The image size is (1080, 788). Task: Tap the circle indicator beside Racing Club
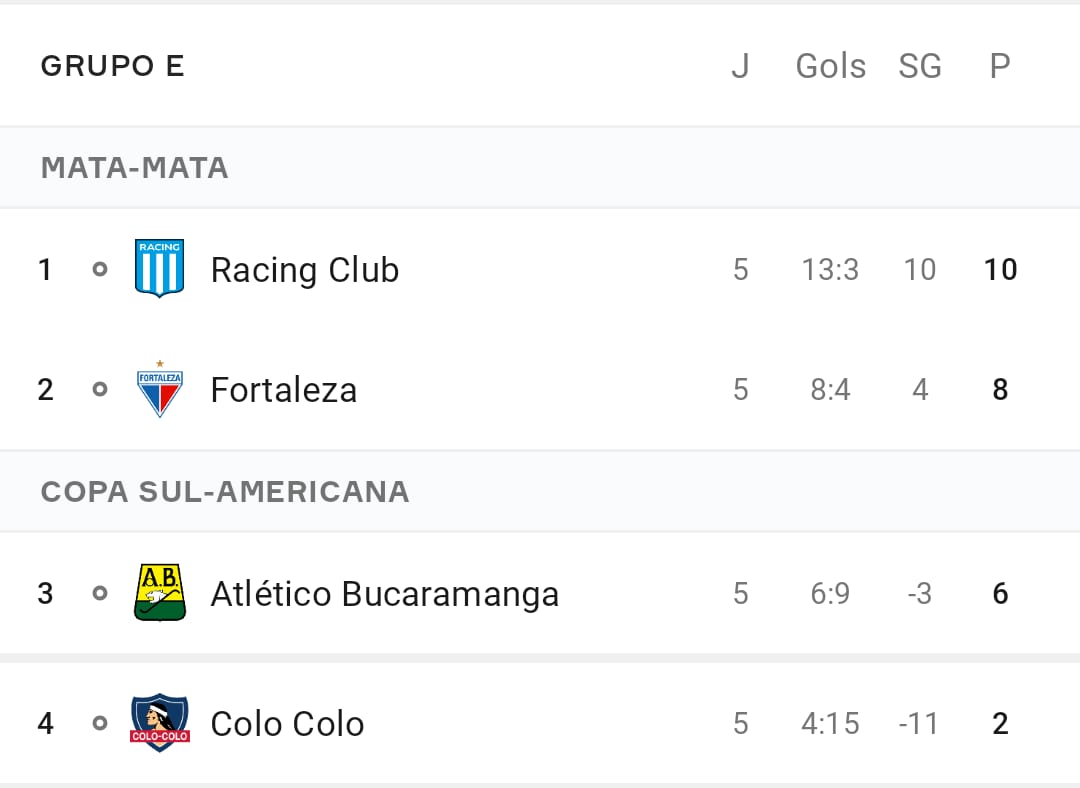click(x=100, y=269)
